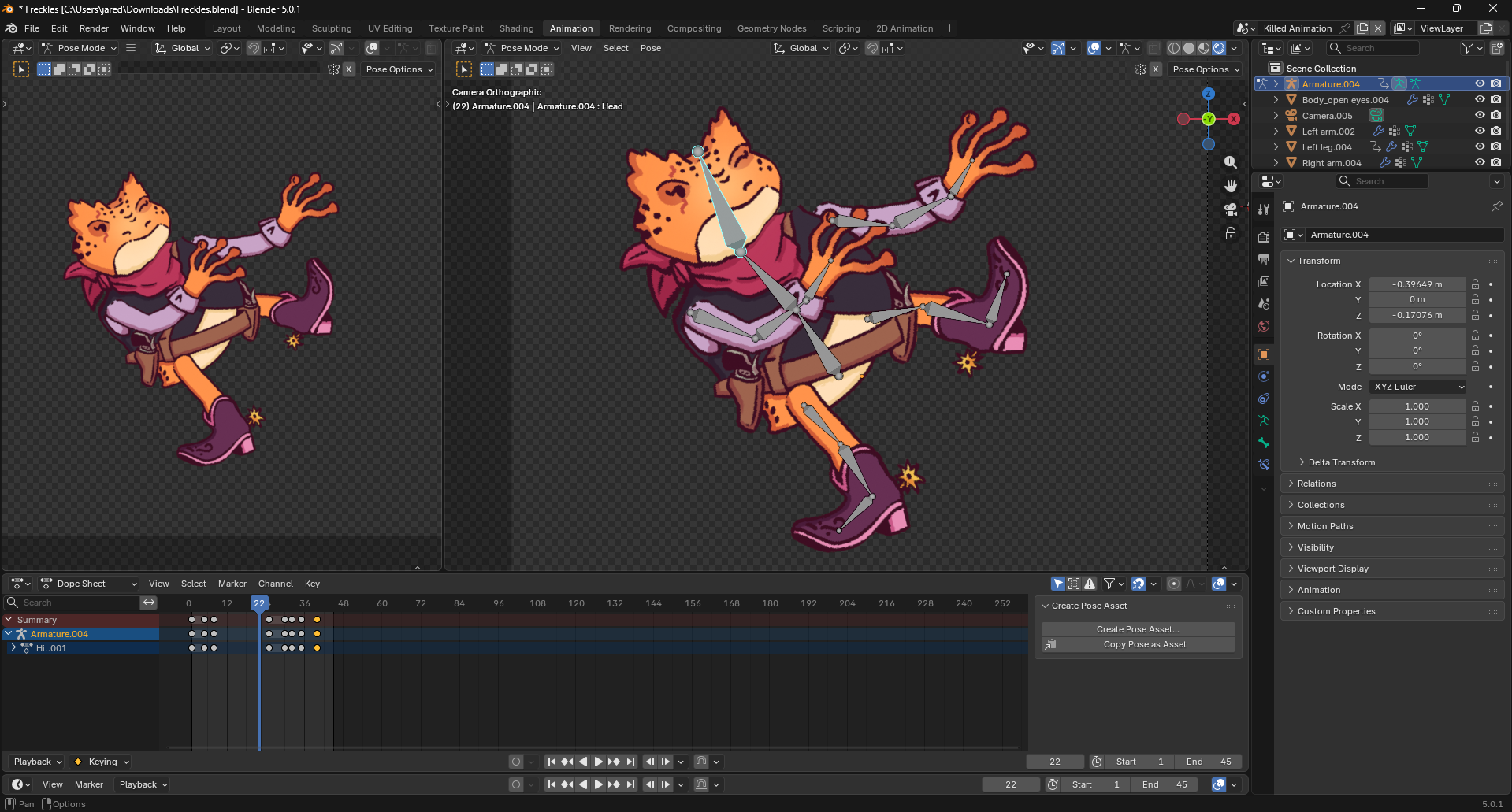Click the Location Z value field
The height and width of the screenshot is (812, 1512).
click(x=1417, y=315)
